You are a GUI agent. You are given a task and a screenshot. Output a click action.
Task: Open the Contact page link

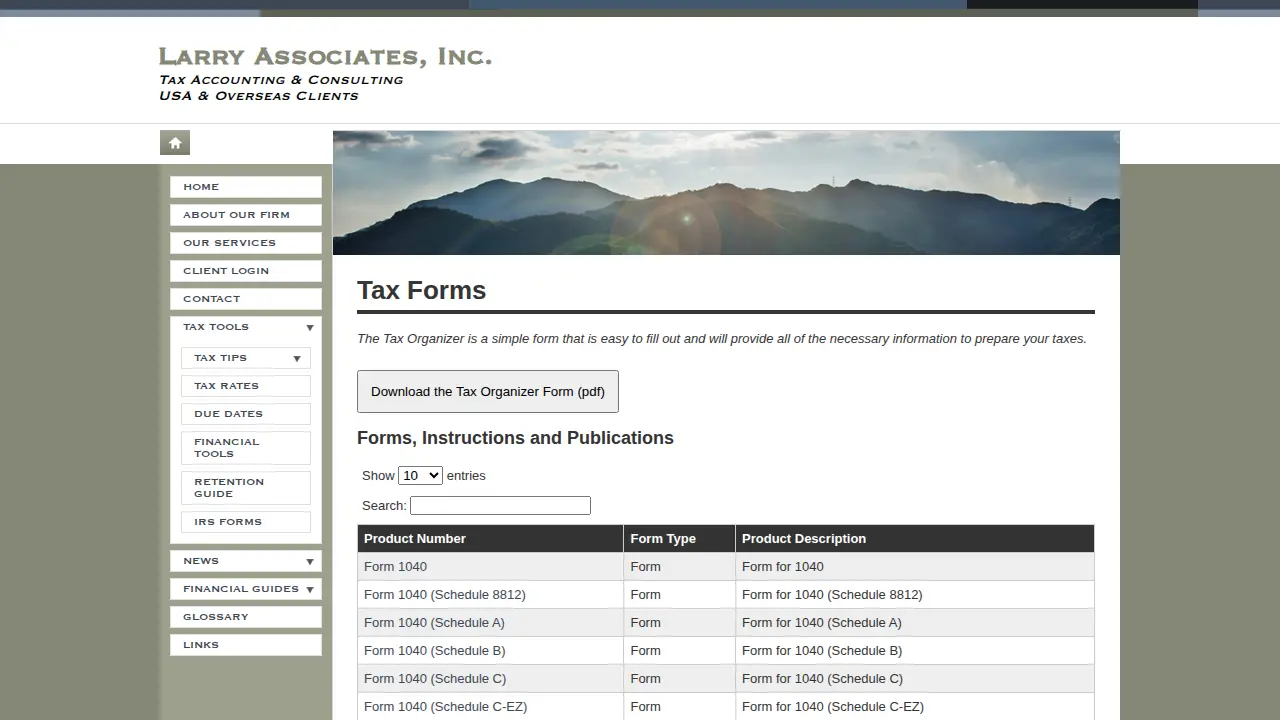pos(246,299)
